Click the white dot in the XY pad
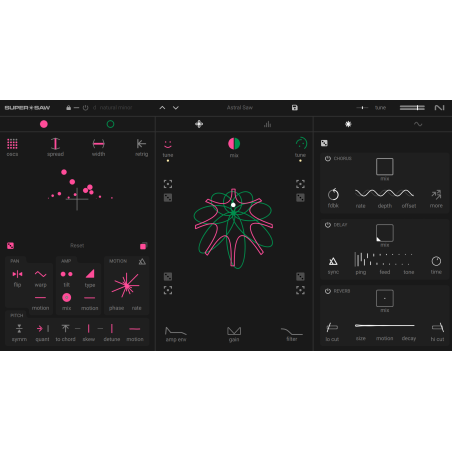The width and height of the screenshot is (452, 452). pos(233,205)
